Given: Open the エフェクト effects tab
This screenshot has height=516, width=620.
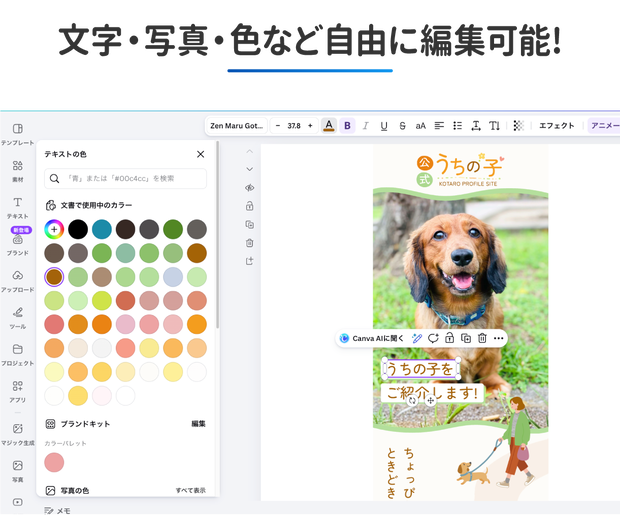Looking at the screenshot, I should click(x=556, y=126).
